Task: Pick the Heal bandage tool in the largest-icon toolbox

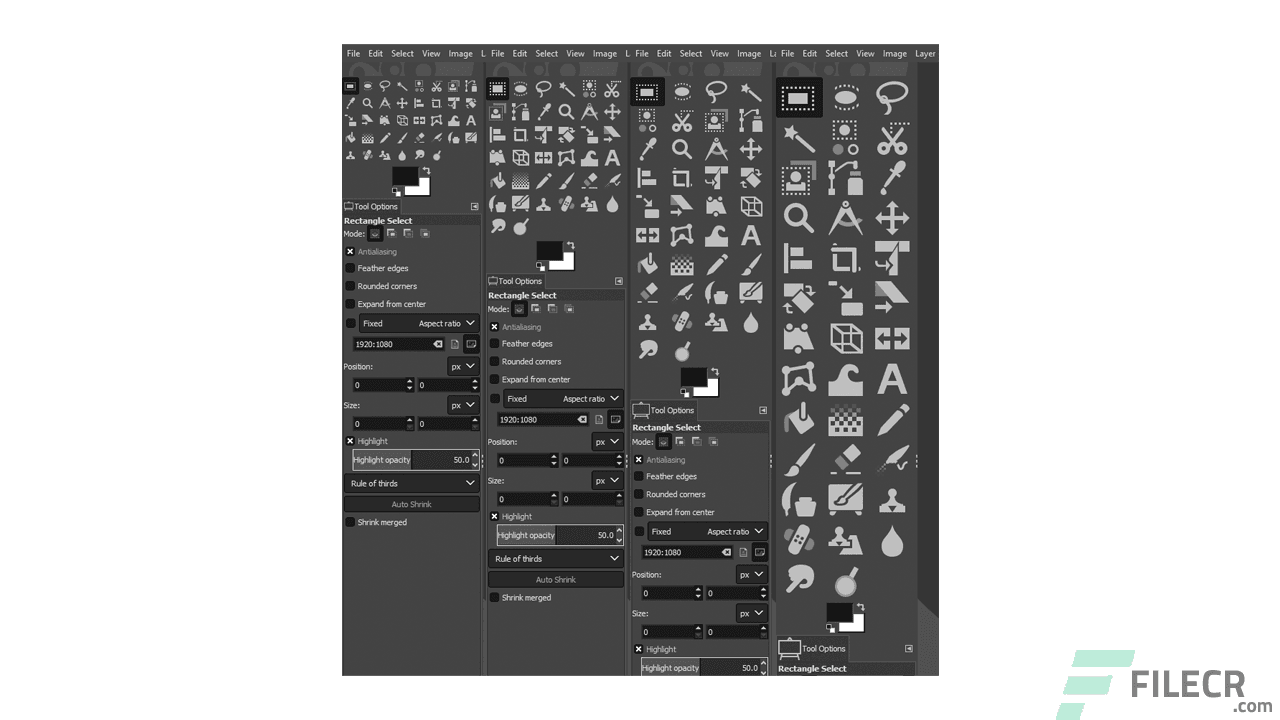Action: (x=798, y=540)
